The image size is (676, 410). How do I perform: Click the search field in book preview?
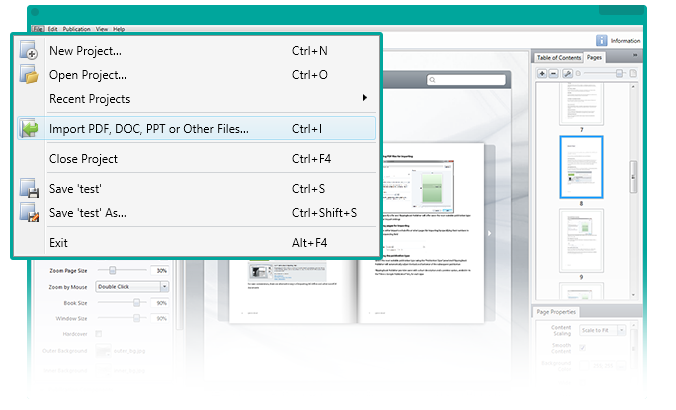tap(466, 80)
